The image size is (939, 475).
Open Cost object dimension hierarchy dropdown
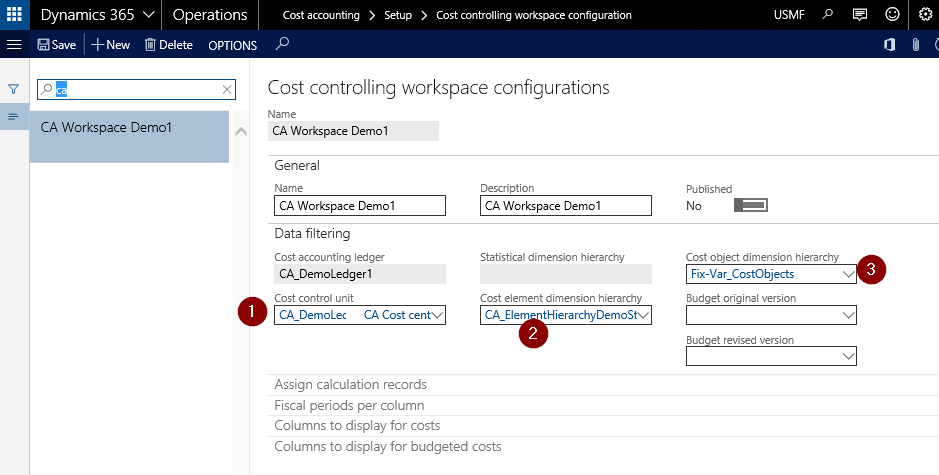(848, 273)
